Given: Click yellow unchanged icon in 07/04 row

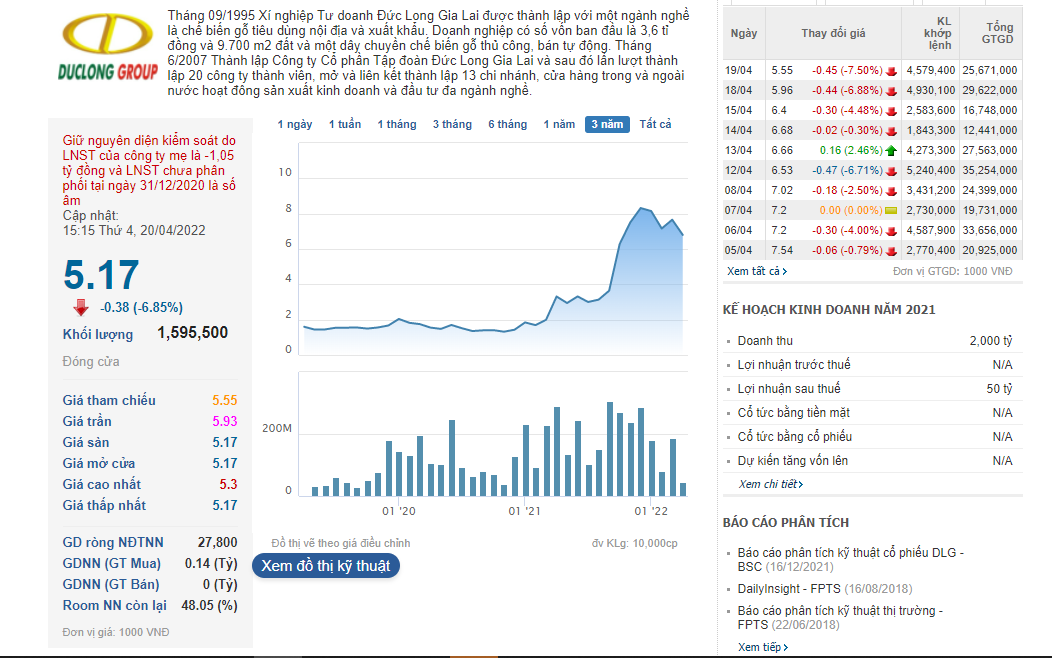Looking at the screenshot, I should 891,211.
